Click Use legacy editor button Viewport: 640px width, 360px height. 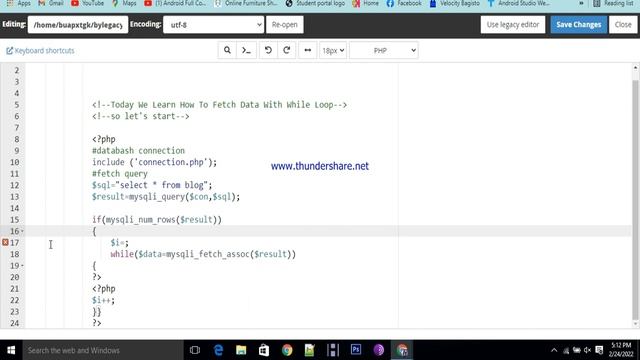coord(513,24)
